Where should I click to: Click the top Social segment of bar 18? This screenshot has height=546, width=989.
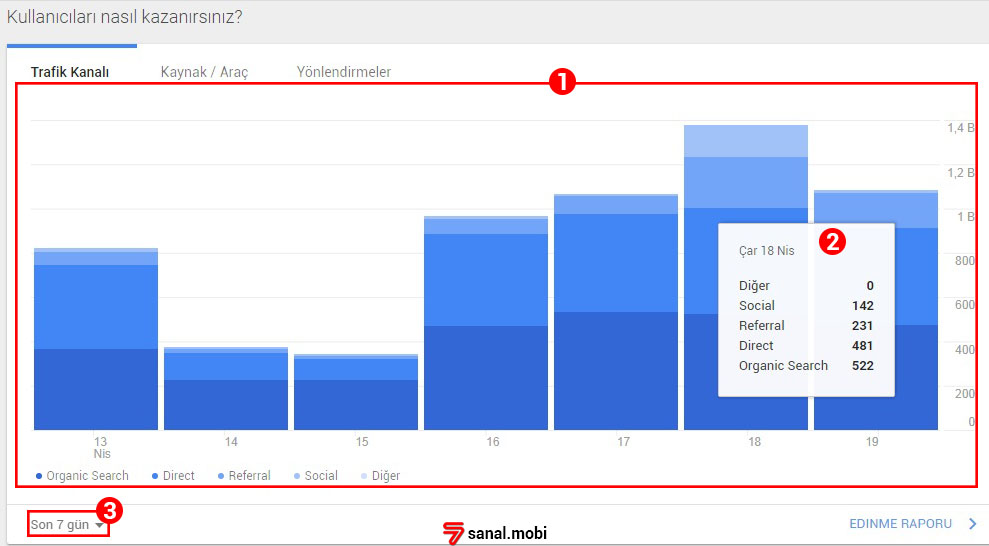tap(746, 141)
